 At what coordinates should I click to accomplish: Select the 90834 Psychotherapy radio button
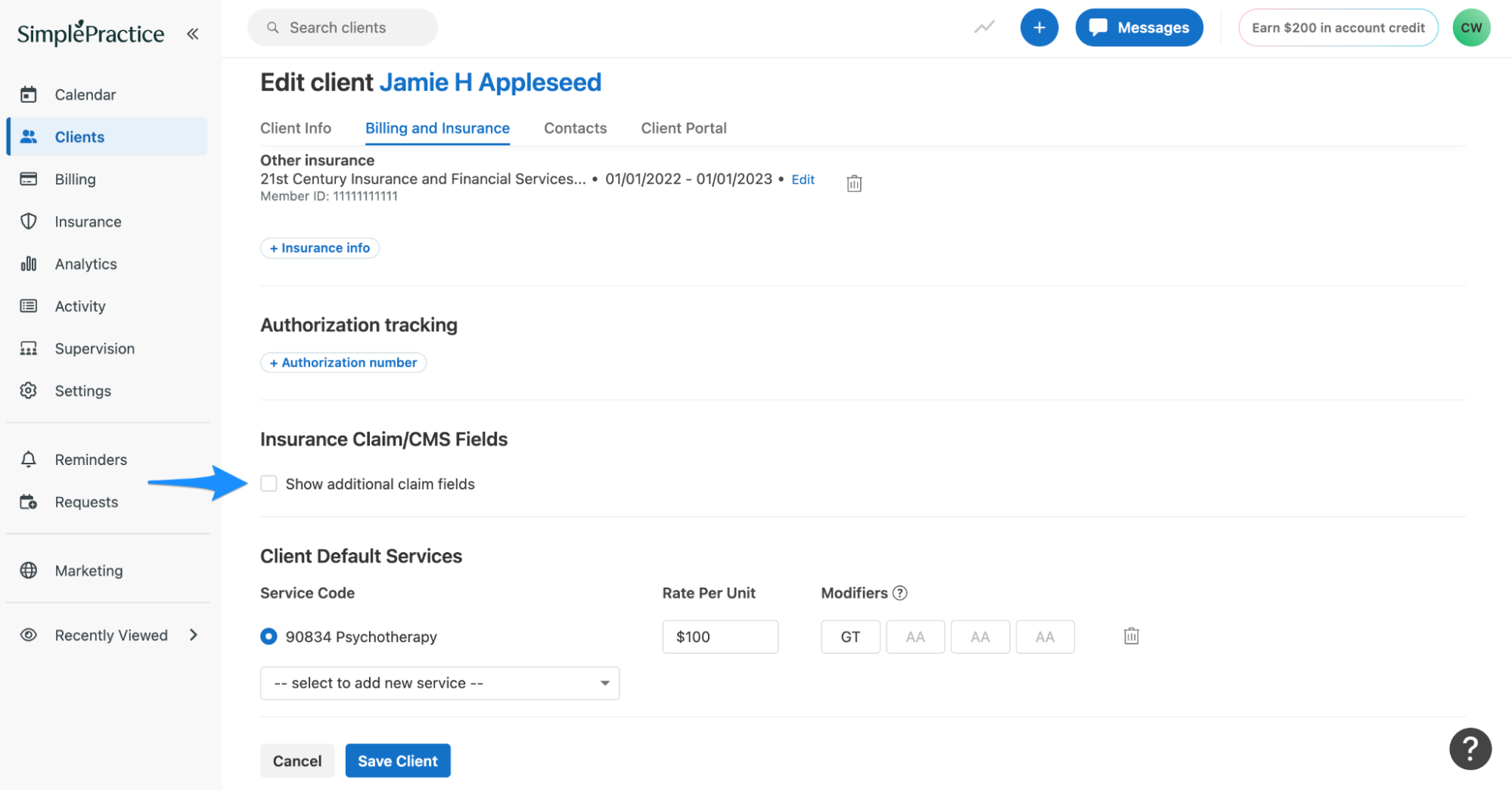click(269, 636)
